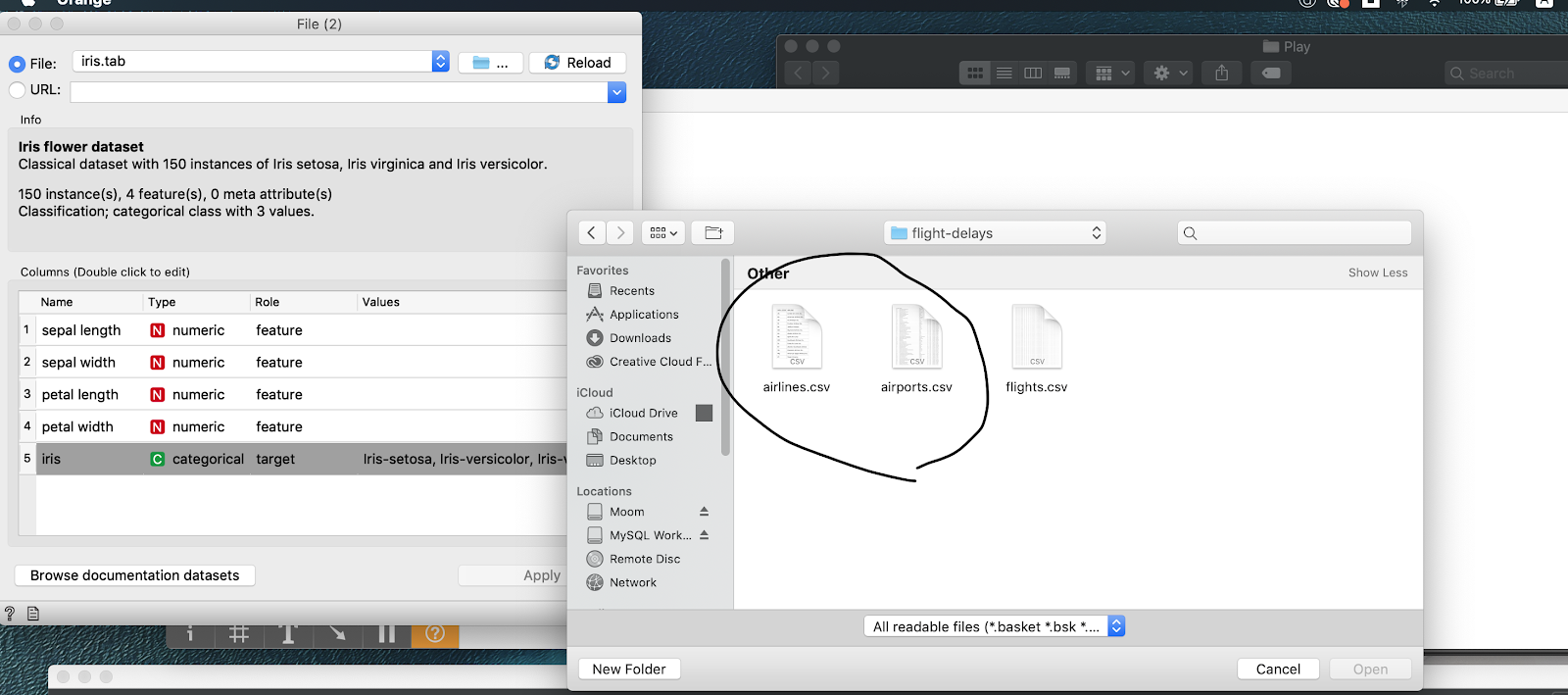Image resolution: width=1568 pixels, height=695 pixels.
Task: Eject the Moom volume
Action: pos(704,512)
